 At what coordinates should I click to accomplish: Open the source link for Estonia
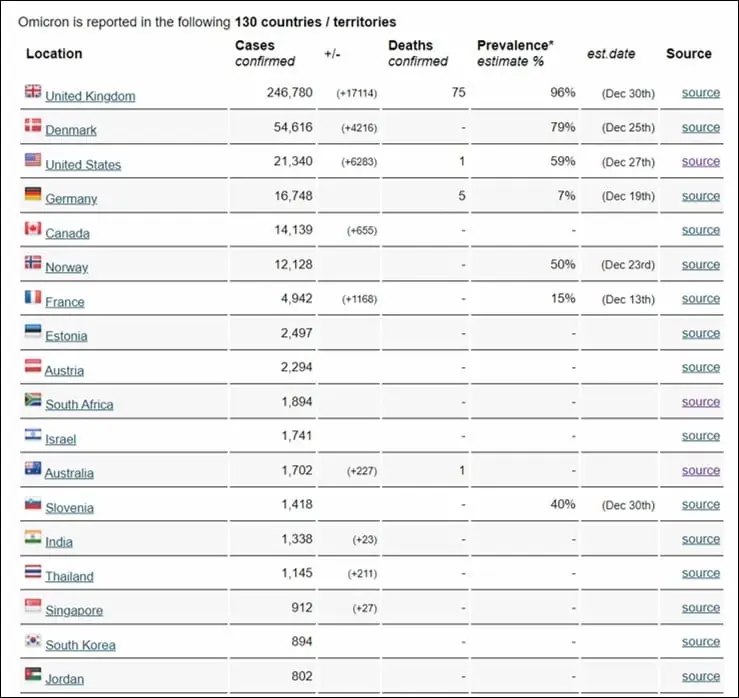(701, 333)
